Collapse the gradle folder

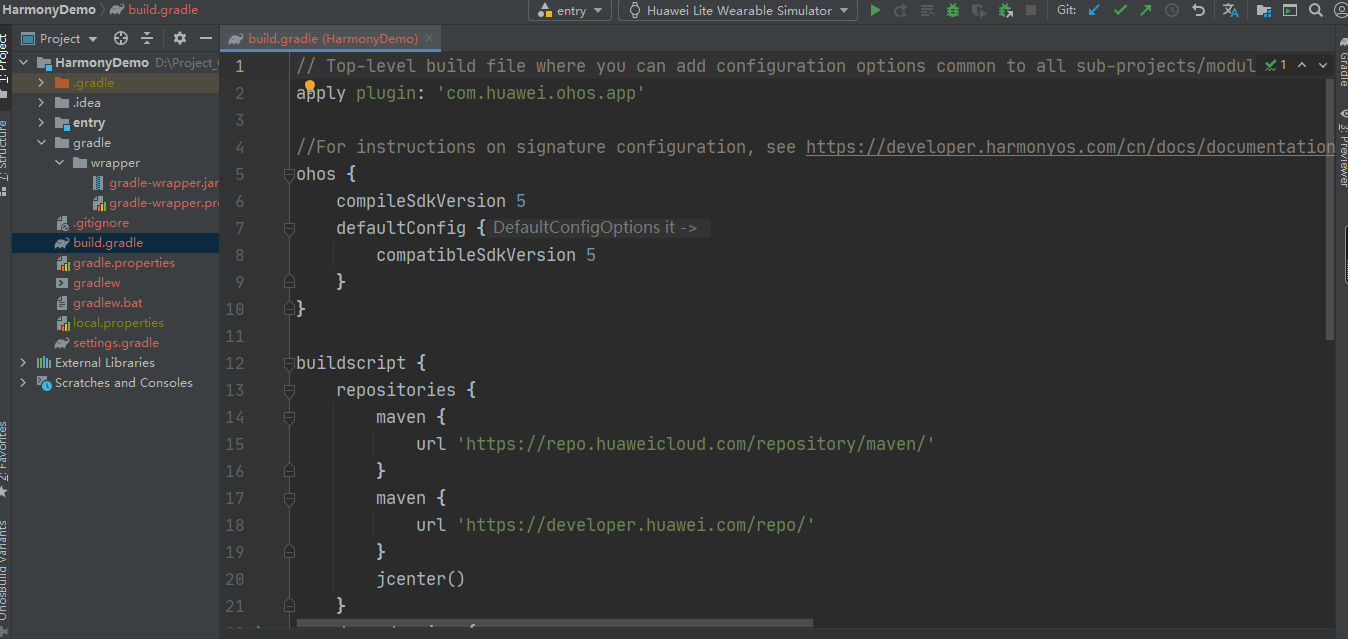click(x=41, y=143)
